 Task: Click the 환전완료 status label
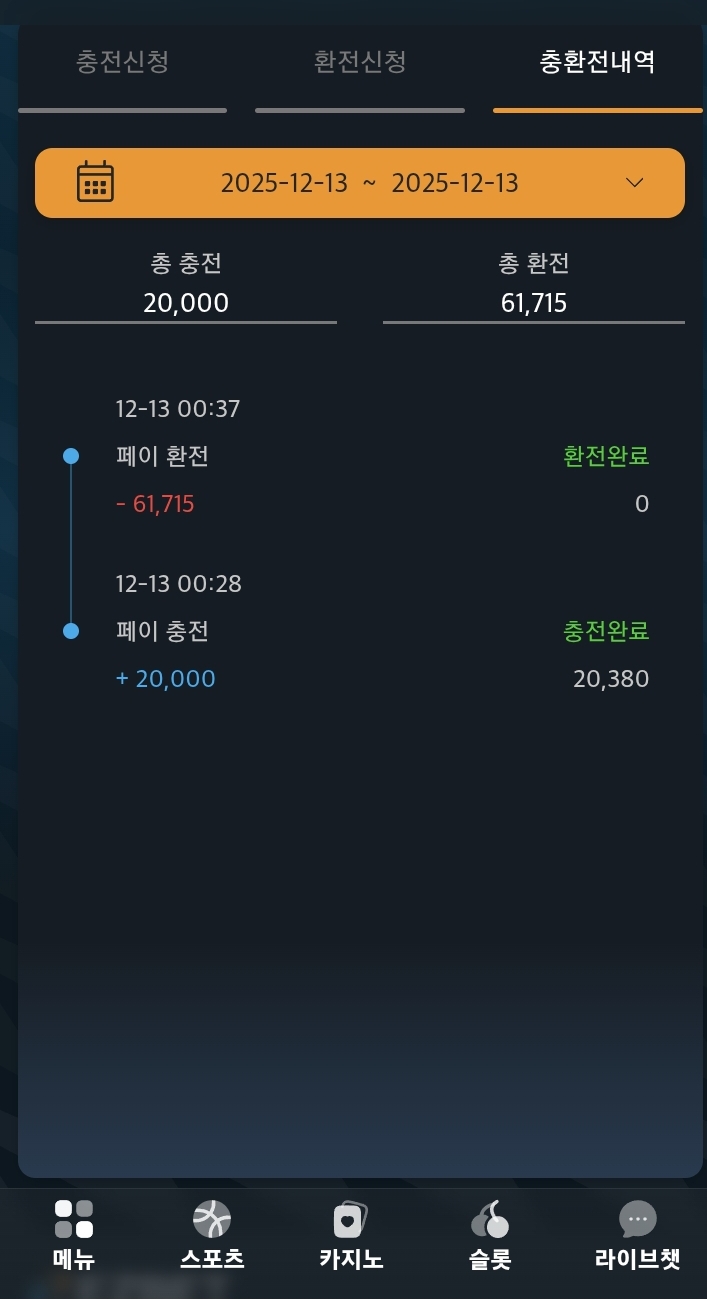click(x=606, y=456)
